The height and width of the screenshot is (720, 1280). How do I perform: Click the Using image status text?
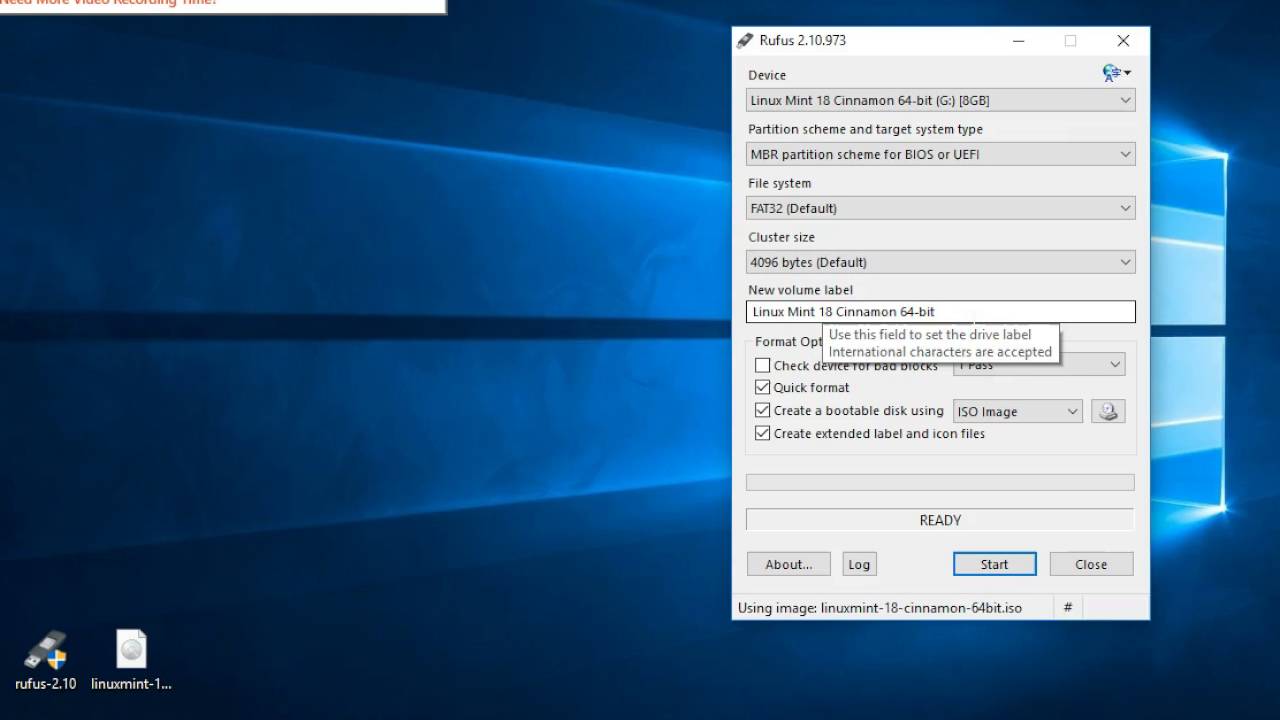pyautogui.click(x=880, y=607)
